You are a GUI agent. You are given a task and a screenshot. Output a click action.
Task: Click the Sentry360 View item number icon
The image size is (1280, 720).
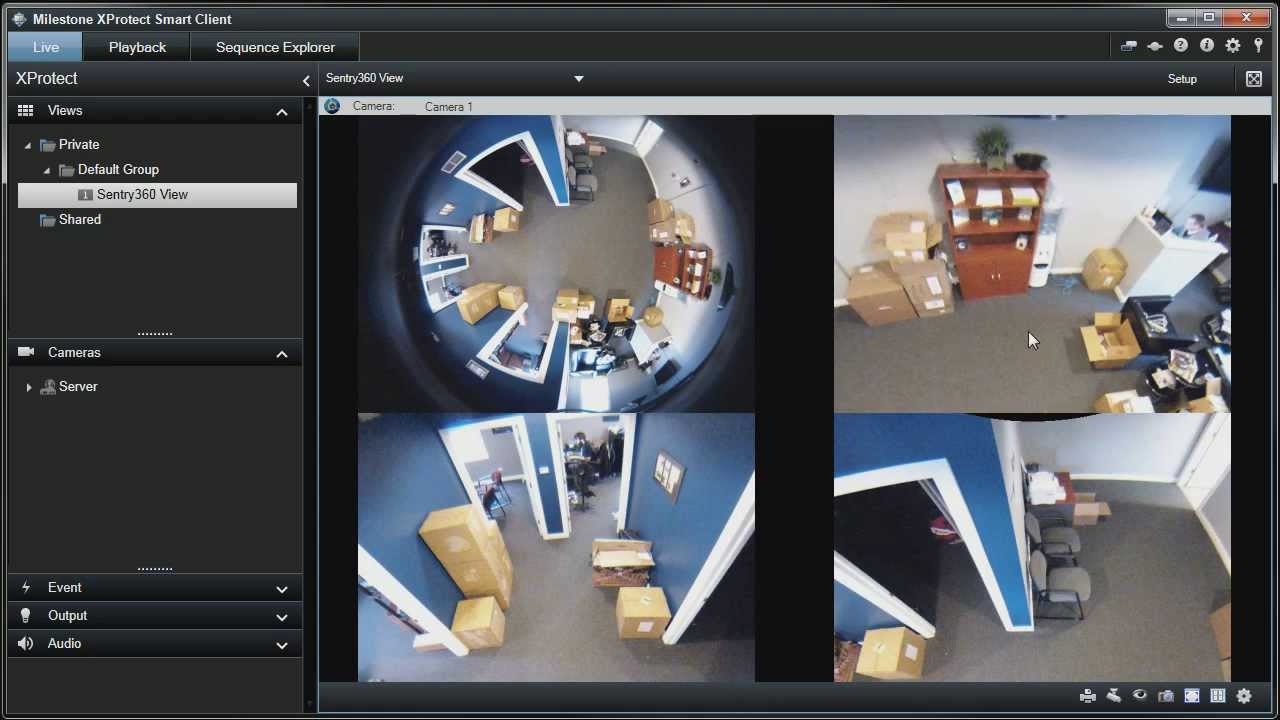tap(85, 195)
